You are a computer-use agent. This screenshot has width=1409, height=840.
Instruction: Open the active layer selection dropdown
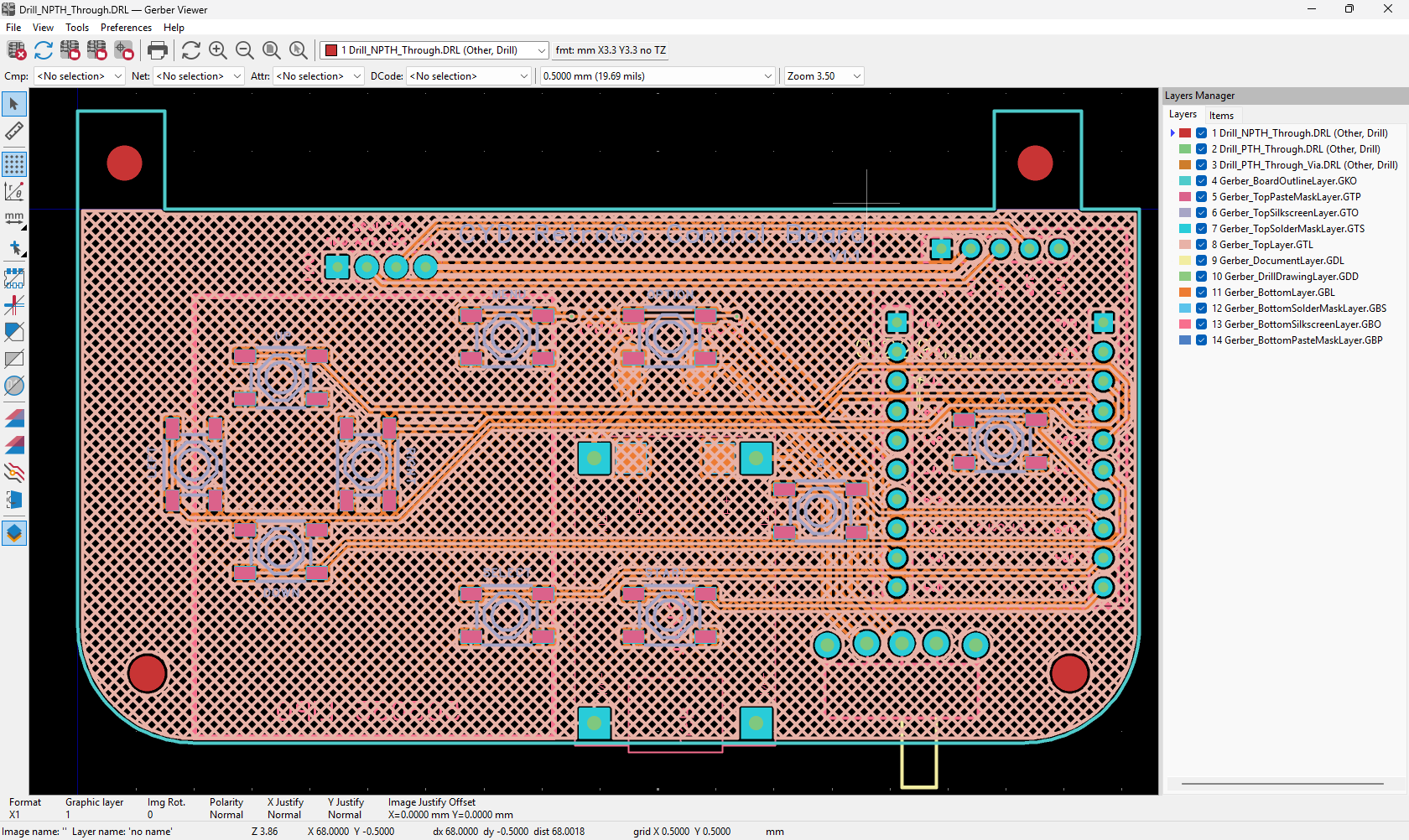click(x=434, y=50)
